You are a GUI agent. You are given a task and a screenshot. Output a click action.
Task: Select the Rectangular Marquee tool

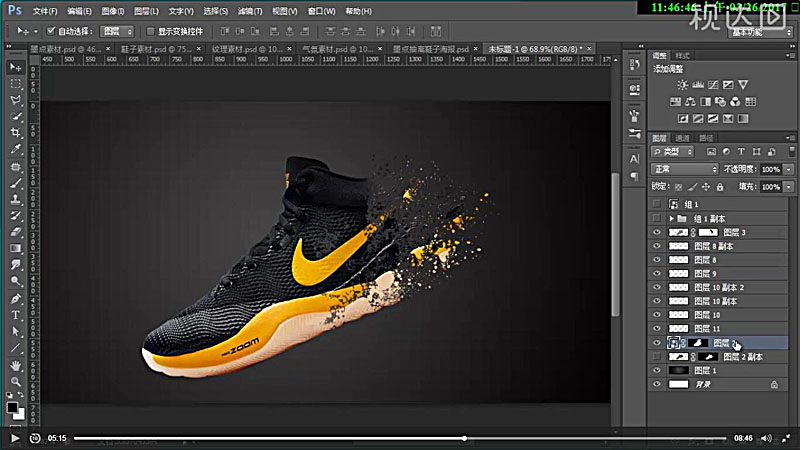point(16,84)
